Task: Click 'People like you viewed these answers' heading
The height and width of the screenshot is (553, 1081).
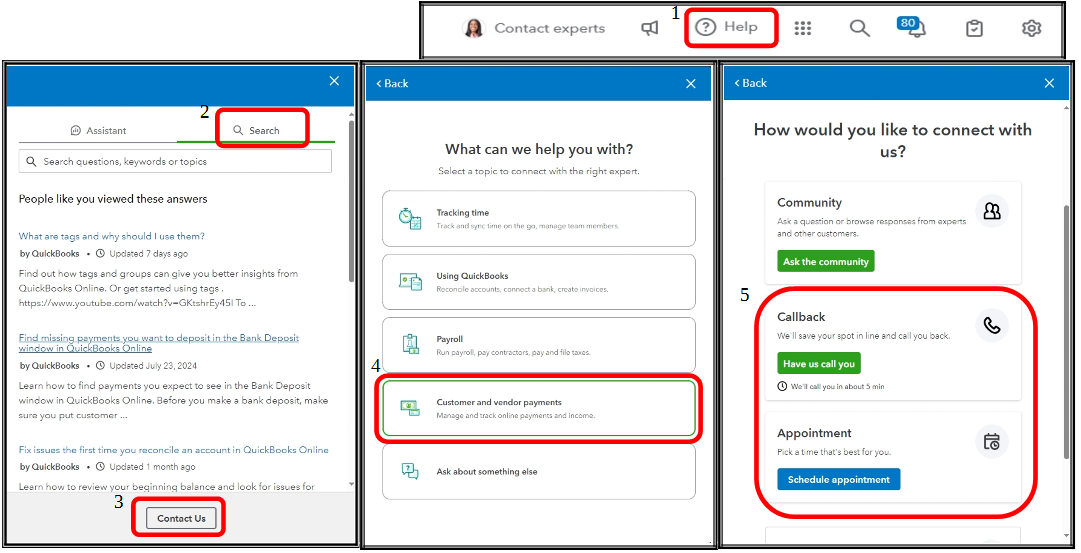Action: [x=113, y=199]
